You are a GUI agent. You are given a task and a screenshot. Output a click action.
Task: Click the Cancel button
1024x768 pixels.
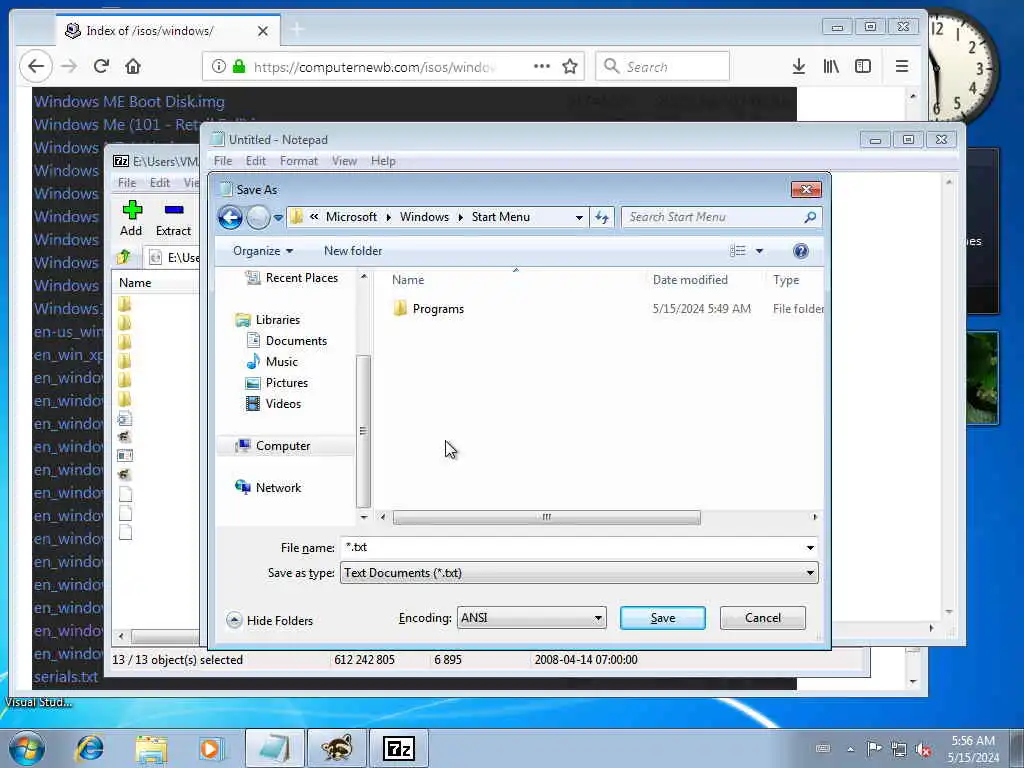click(763, 618)
